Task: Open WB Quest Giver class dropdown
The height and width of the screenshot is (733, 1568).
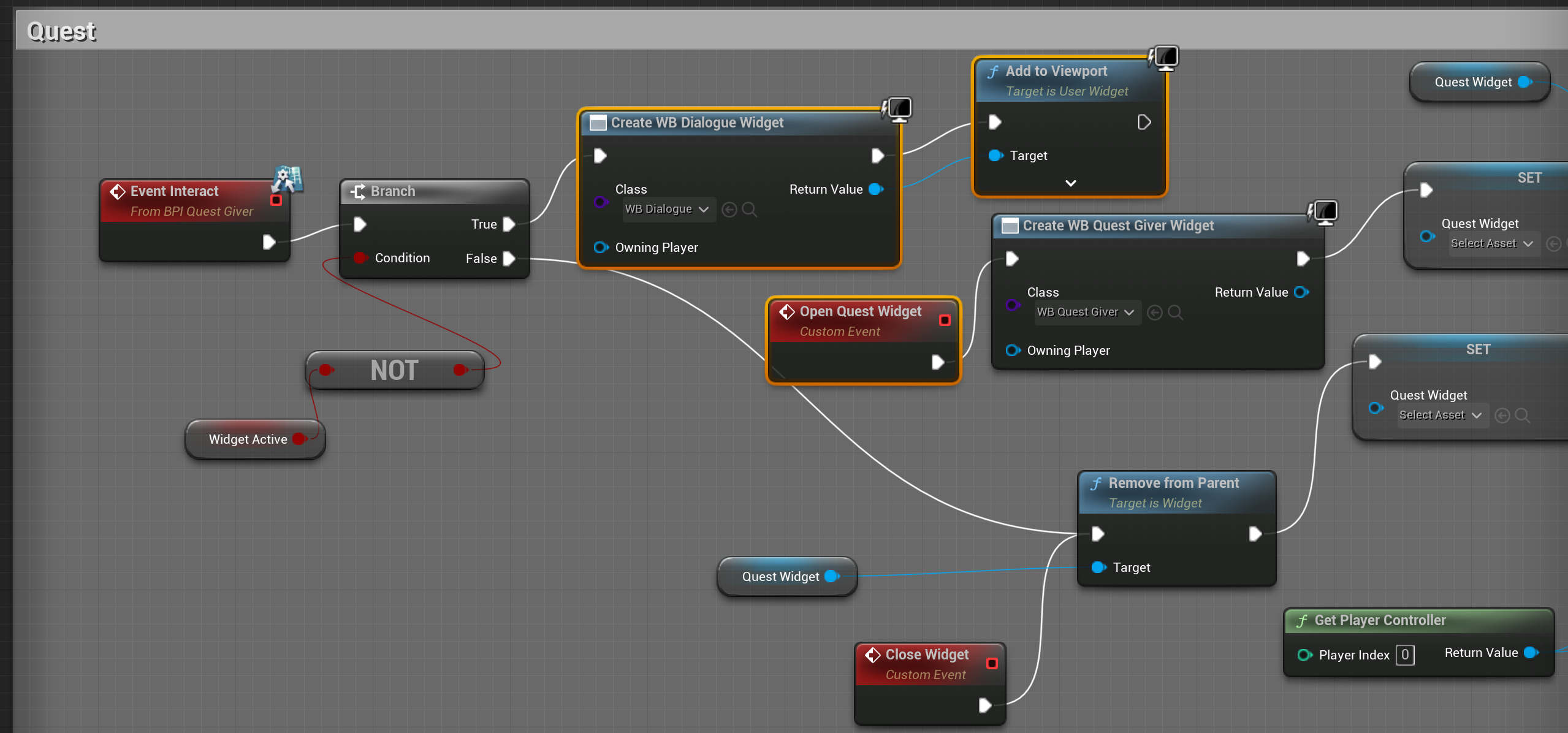Action: click(x=1085, y=313)
